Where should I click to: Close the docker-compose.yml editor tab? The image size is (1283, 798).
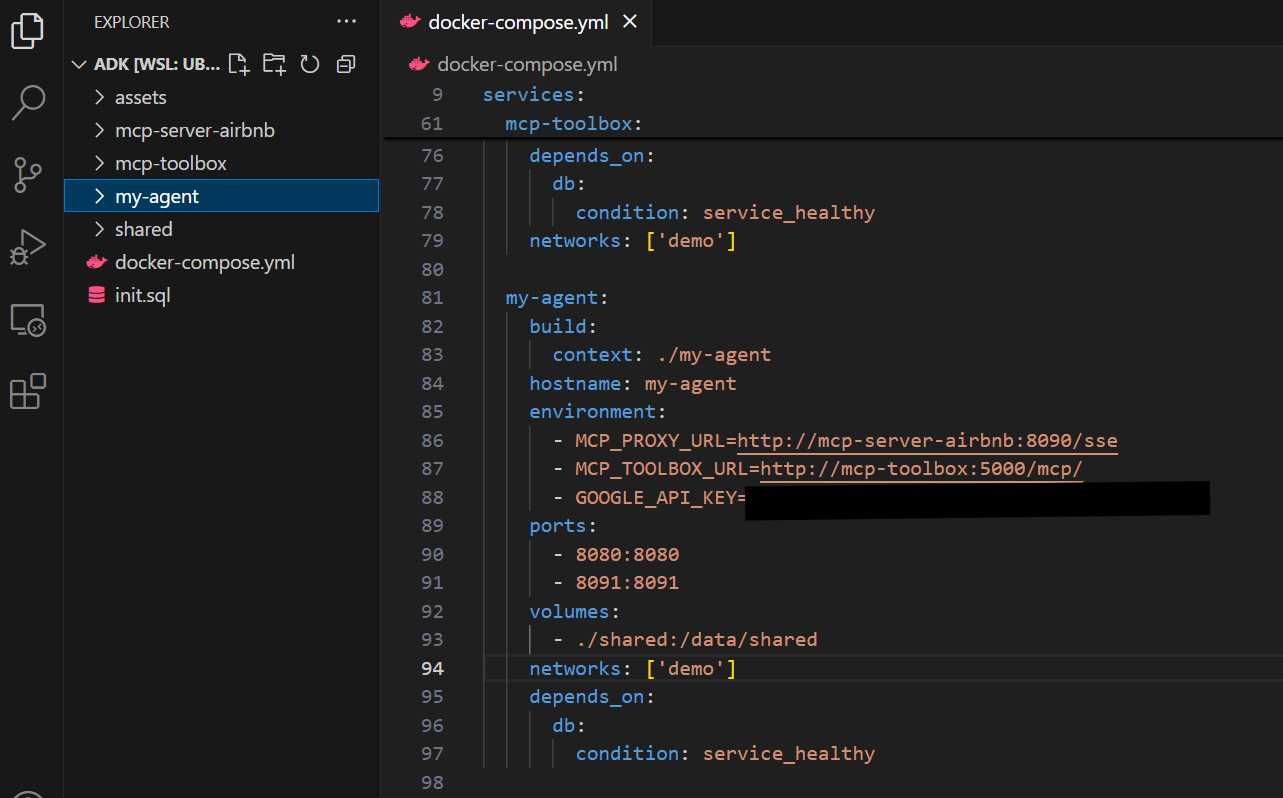point(629,22)
